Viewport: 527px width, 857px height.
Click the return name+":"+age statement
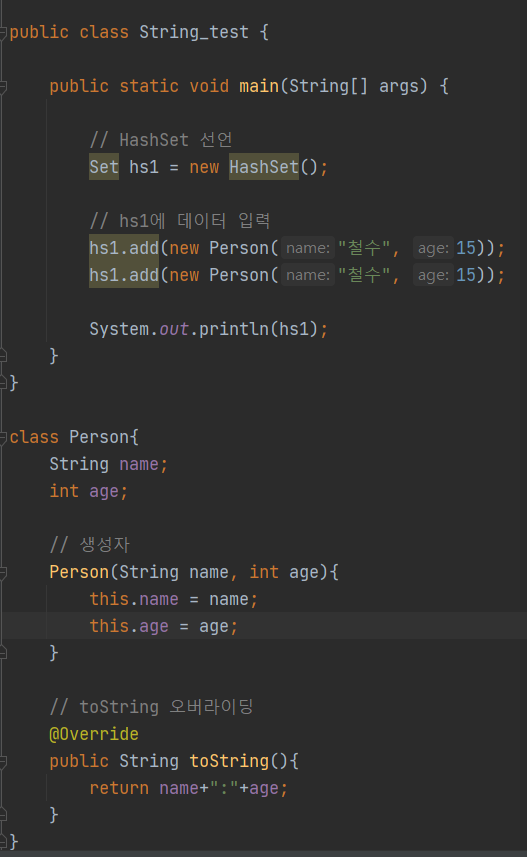click(x=189, y=788)
